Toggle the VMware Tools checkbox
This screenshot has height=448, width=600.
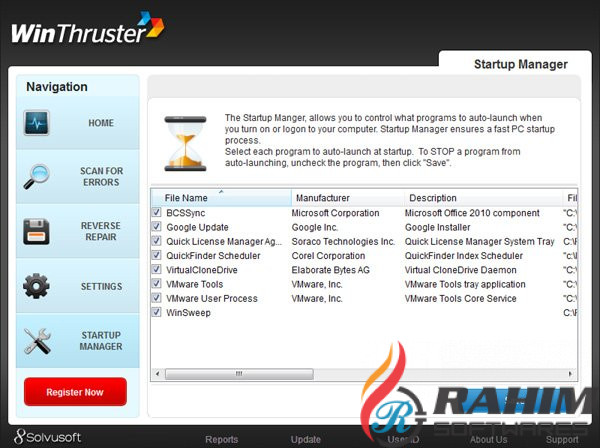tap(157, 283)
